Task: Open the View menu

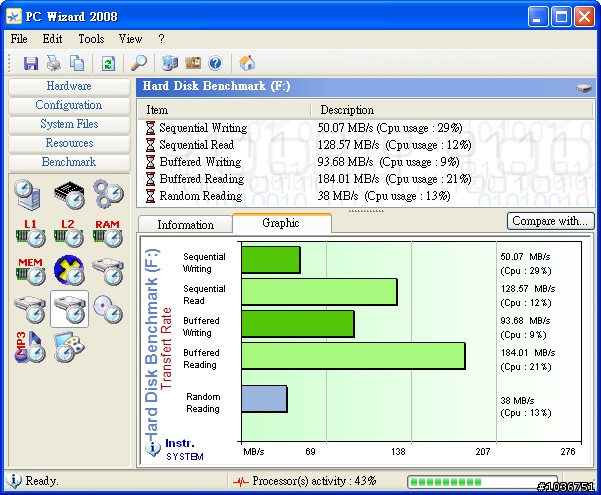Action: coord(130,39)
